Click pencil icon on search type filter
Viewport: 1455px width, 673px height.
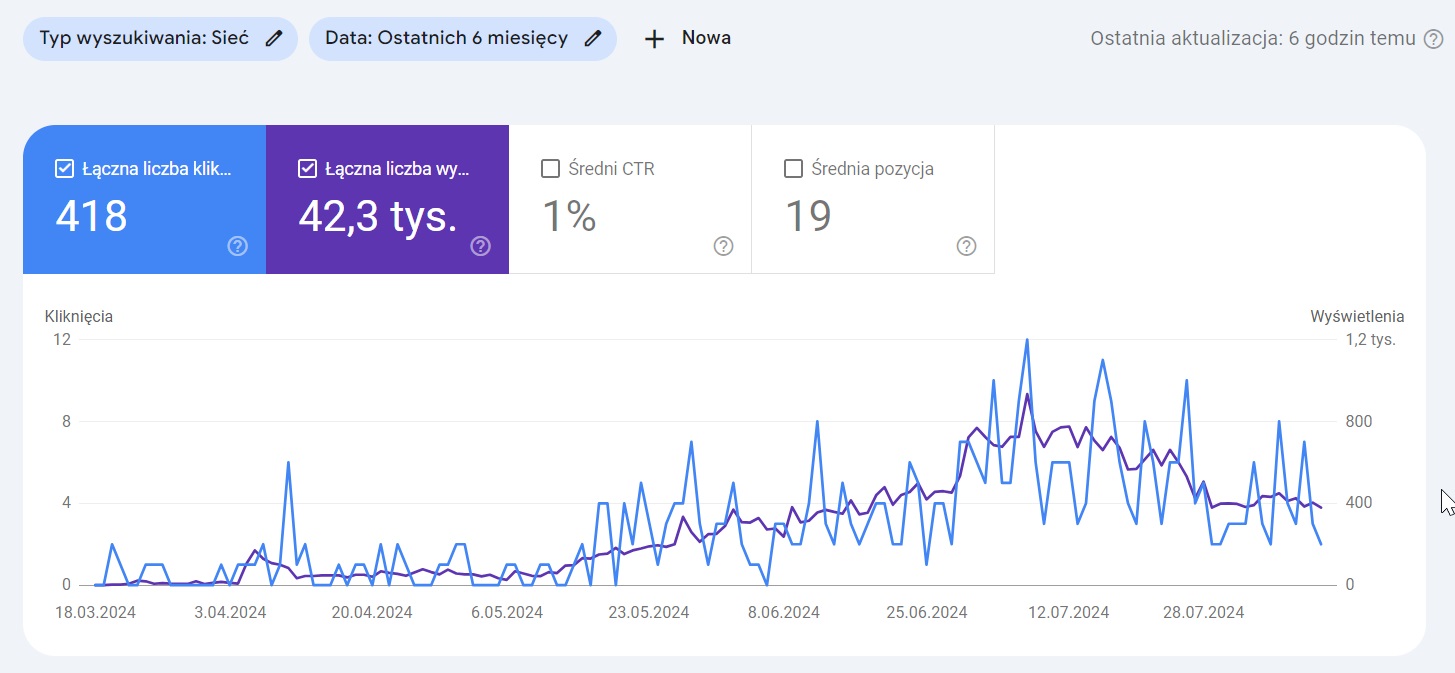[274, 39]
